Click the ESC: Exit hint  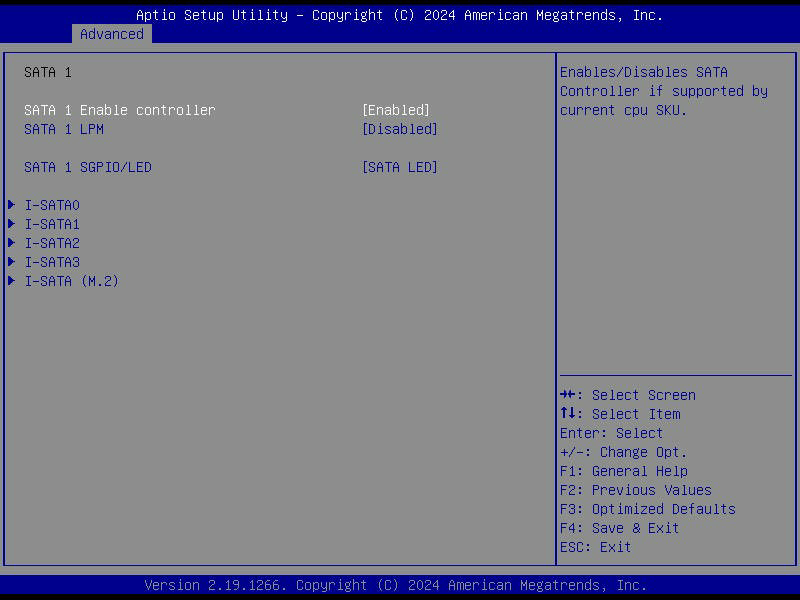[x=595, y=547]
